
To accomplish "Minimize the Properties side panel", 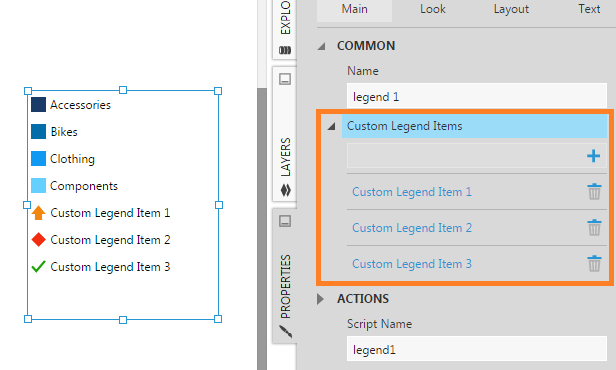I will [x=285, y=221].
